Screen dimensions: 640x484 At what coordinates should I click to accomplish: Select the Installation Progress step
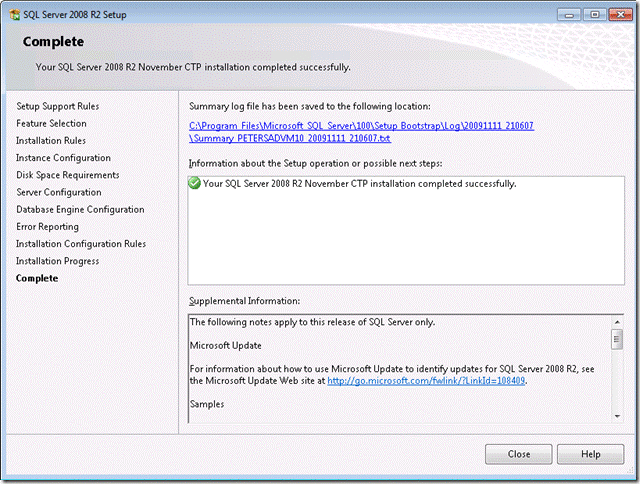coord(58,261)
